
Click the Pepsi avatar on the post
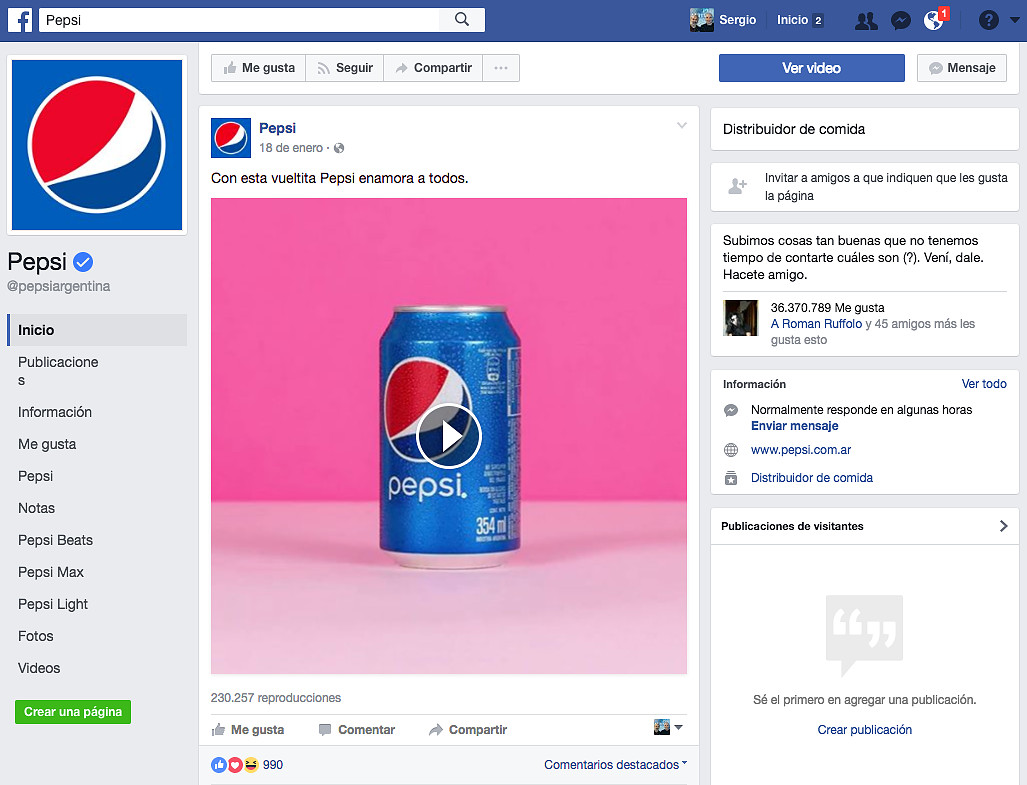coord(231,137)
